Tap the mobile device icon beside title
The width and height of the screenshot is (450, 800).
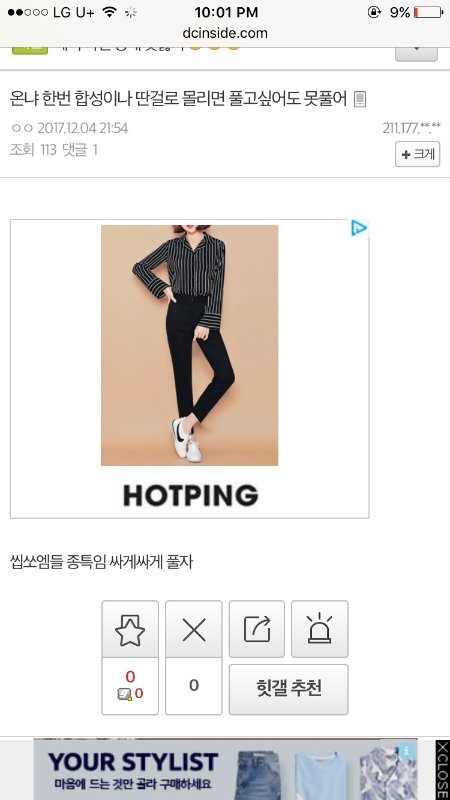360,99
